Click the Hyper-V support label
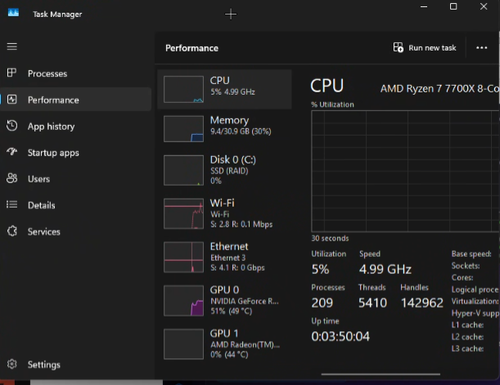The image size is (500, 385). coord(475,313)
